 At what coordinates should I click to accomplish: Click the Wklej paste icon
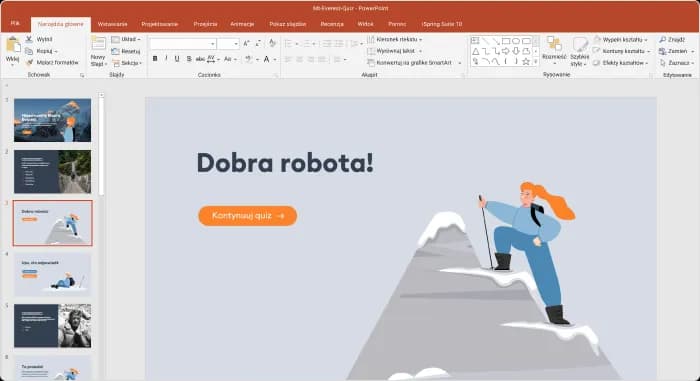[12, 45]
